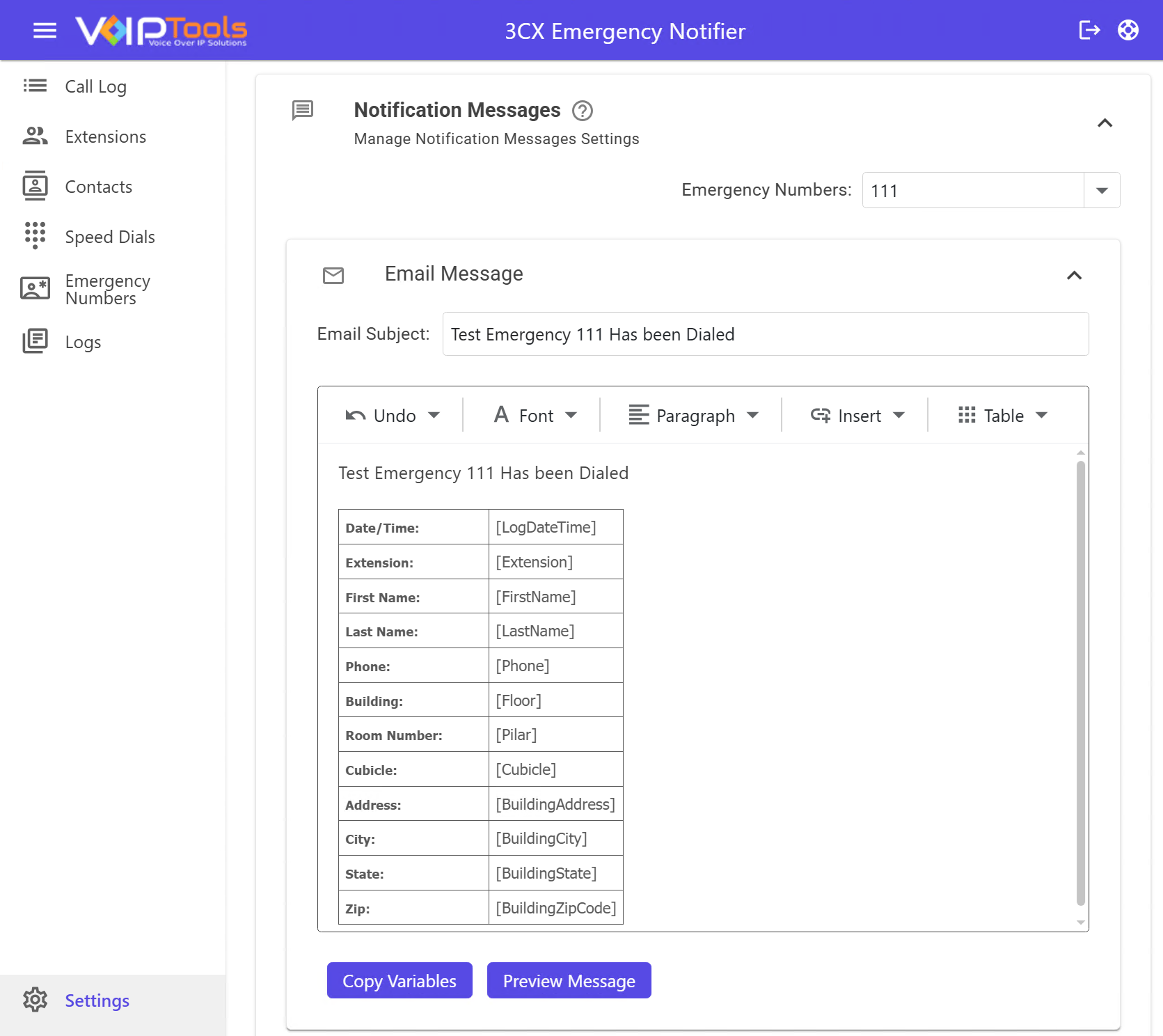Open the Font dropdown in editor toolbar
This screenshot has width=1163, height=1036.
tap(536, 416)
